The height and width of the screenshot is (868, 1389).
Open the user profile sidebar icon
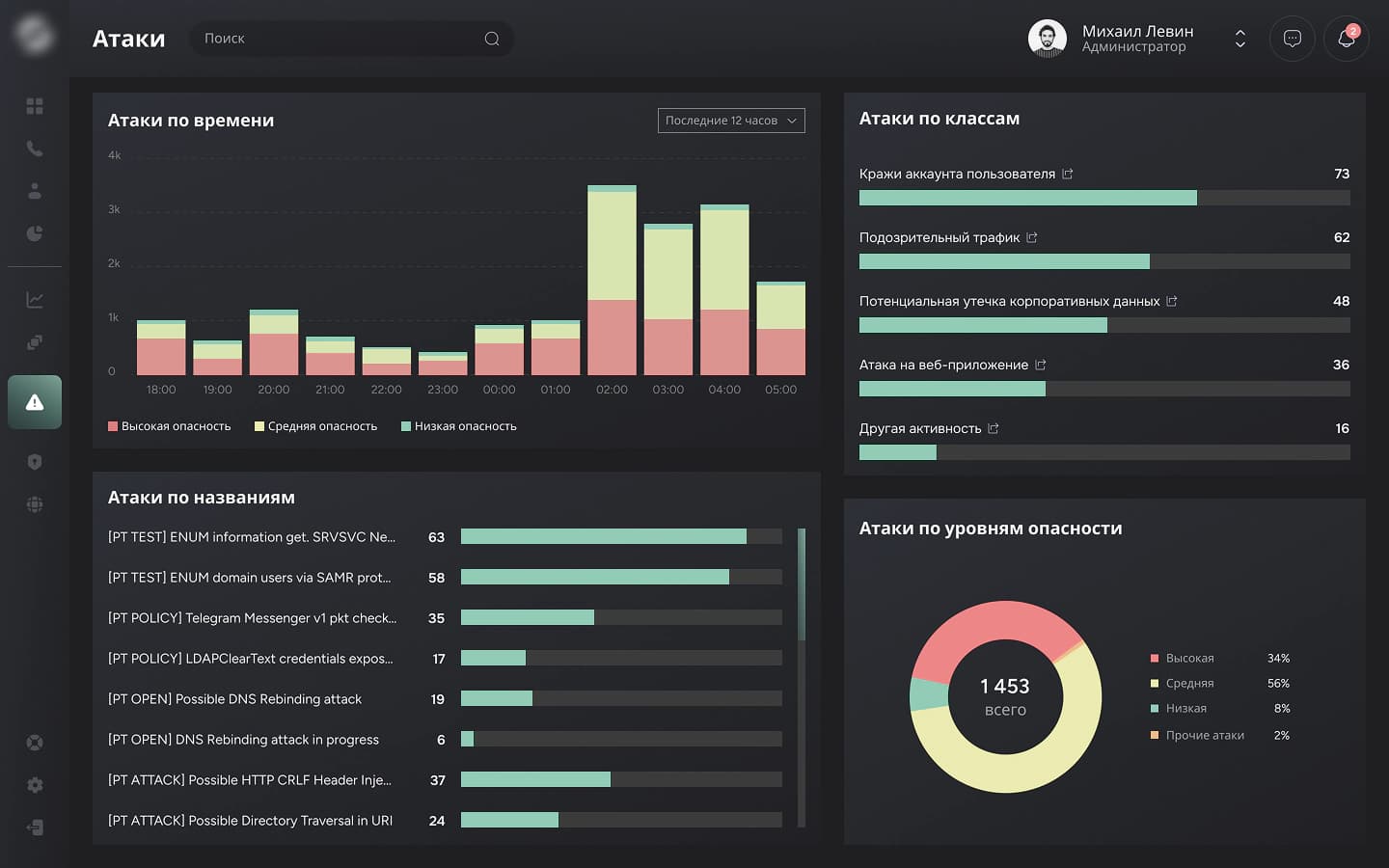click(x=35, y=191)
